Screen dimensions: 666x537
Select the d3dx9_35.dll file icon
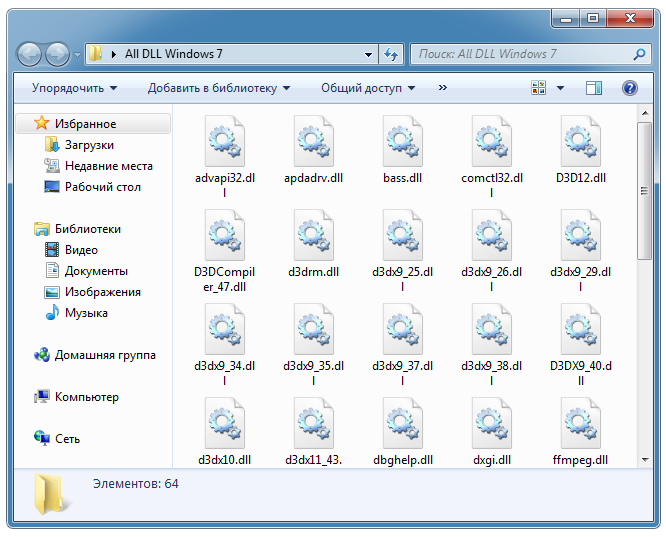tap(314, 329)
